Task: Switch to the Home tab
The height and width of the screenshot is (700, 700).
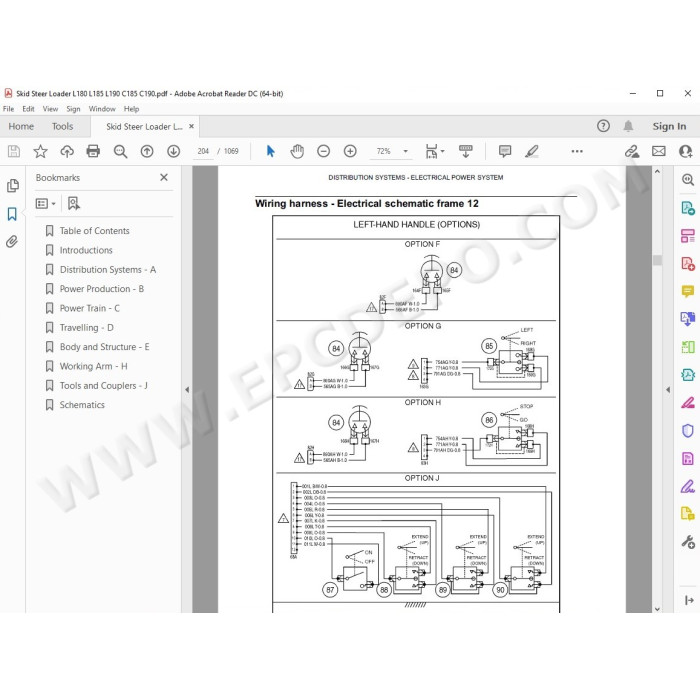Action: tap(21, 126)
